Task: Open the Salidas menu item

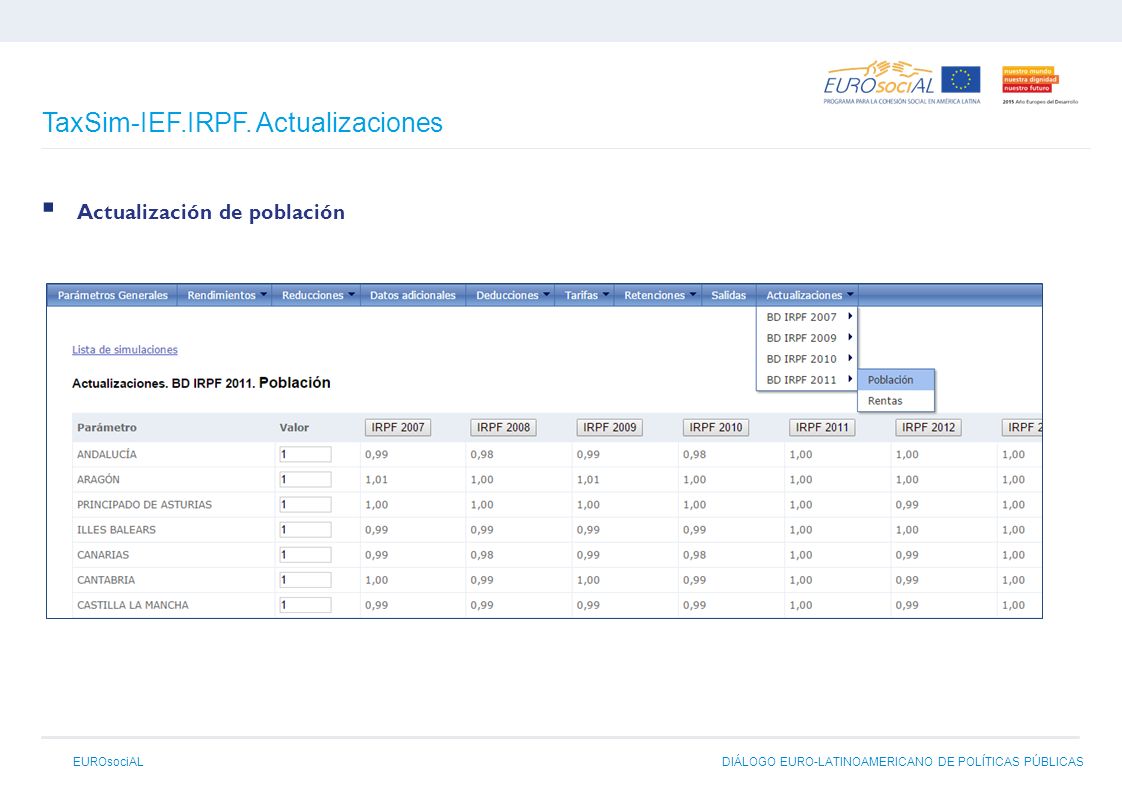Action: point(728,295)
